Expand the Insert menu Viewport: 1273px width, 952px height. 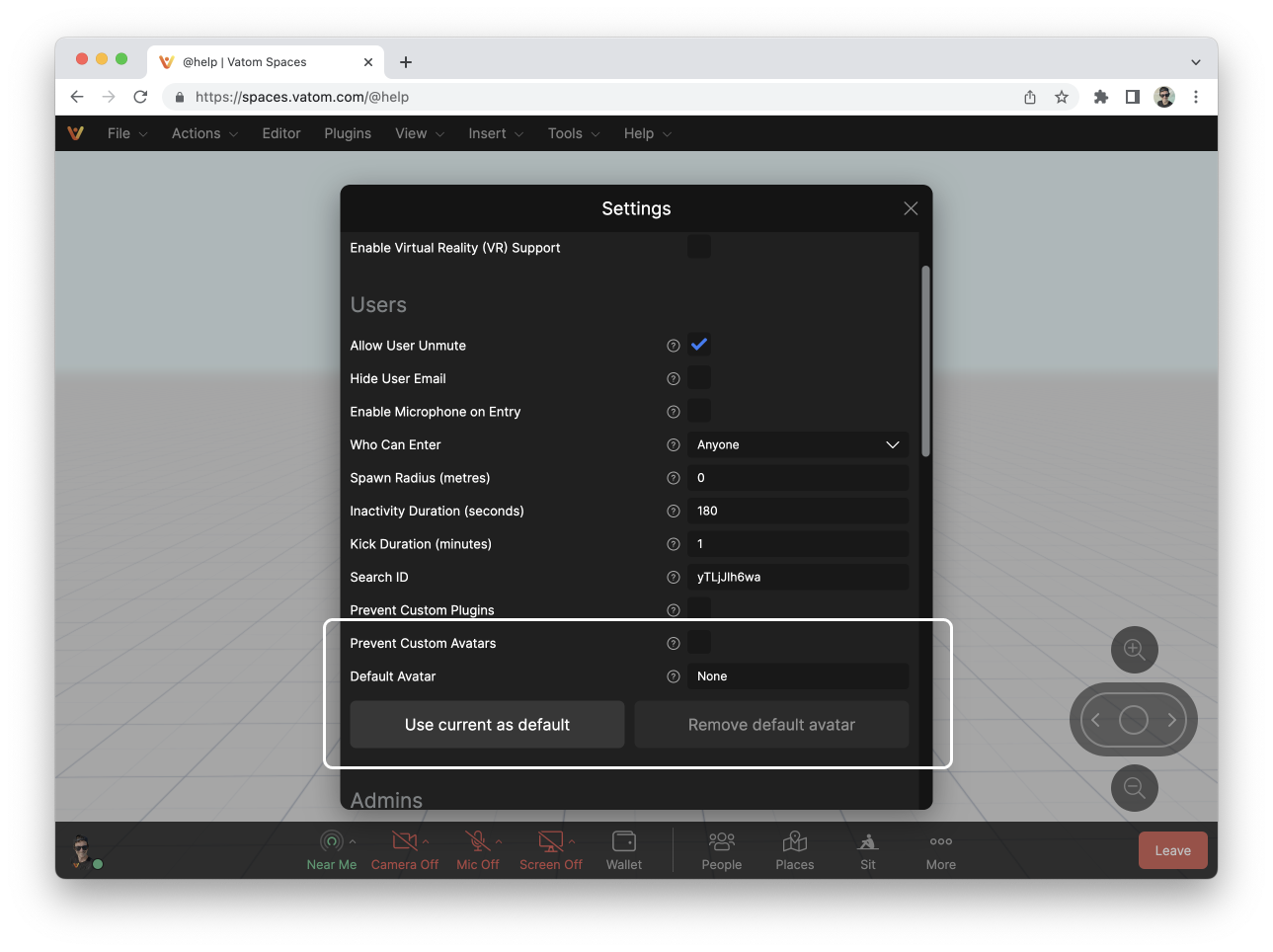[x=496, y=133]
